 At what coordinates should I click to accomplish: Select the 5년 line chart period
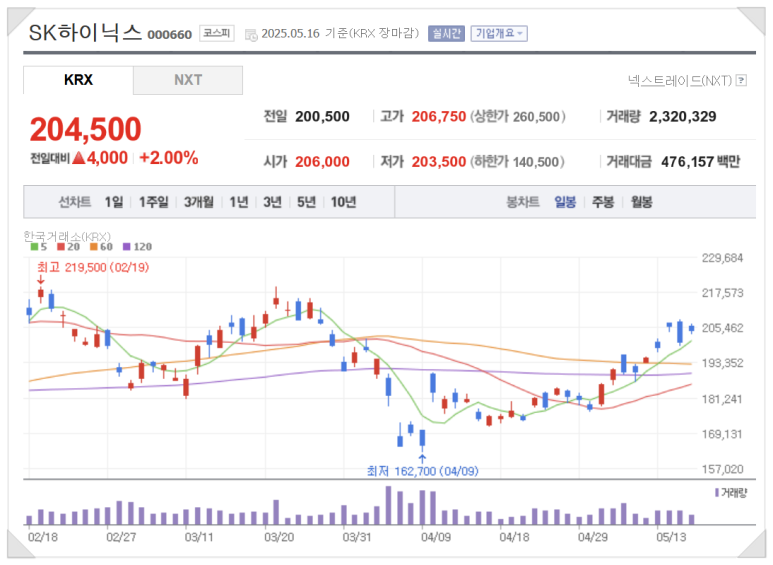coord(306,202)
